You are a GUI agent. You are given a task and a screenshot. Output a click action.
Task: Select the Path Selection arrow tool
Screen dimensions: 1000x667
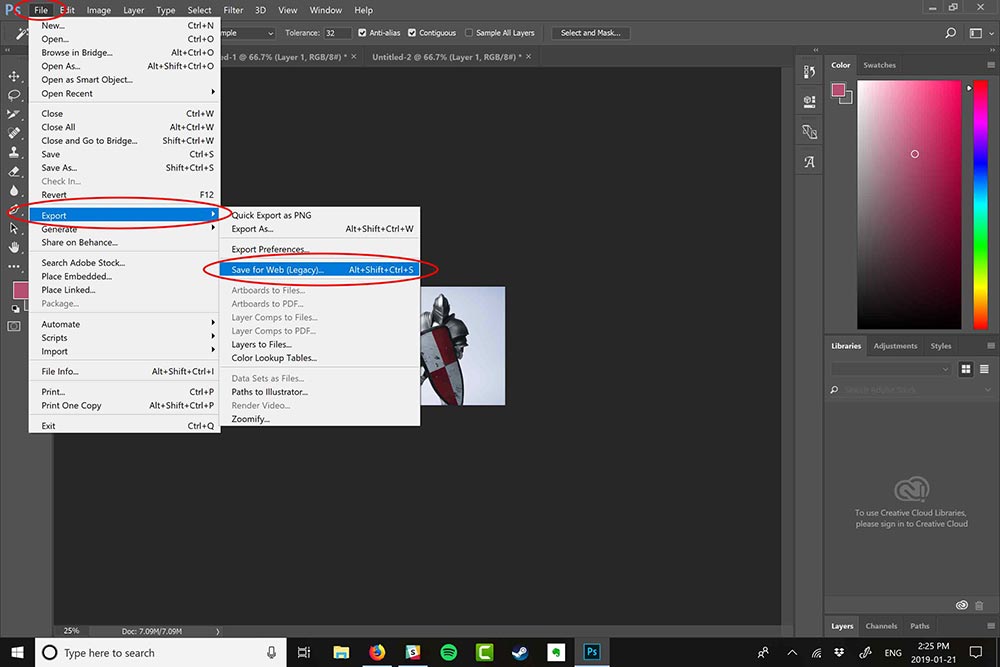(14, 228)
